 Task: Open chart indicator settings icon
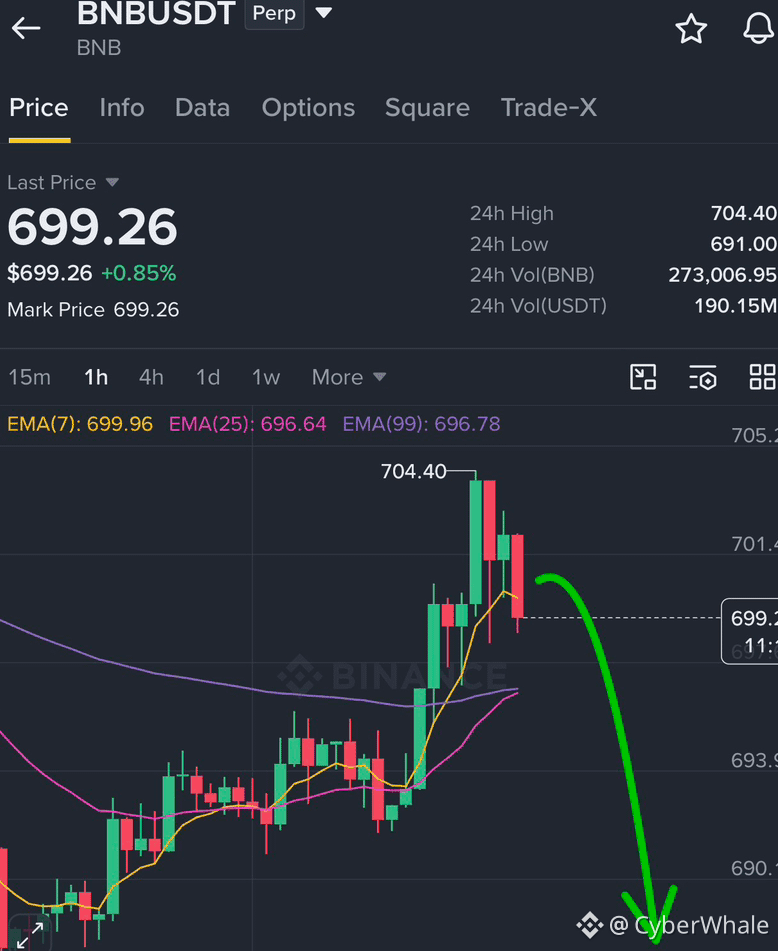(x=703, y=377)
